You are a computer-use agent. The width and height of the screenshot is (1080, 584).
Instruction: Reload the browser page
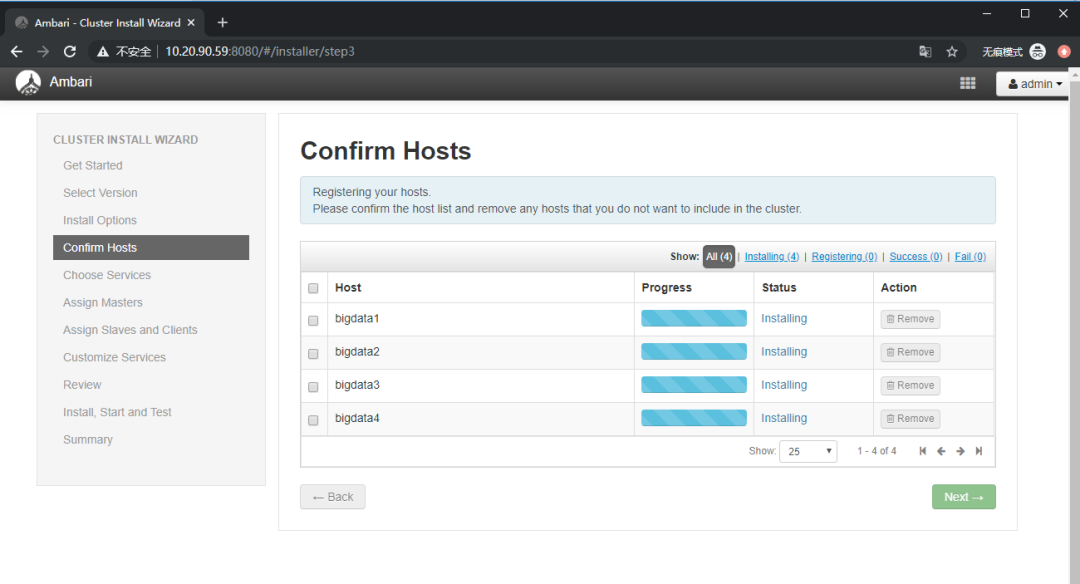pyautogui.click(x=69, y=51)
